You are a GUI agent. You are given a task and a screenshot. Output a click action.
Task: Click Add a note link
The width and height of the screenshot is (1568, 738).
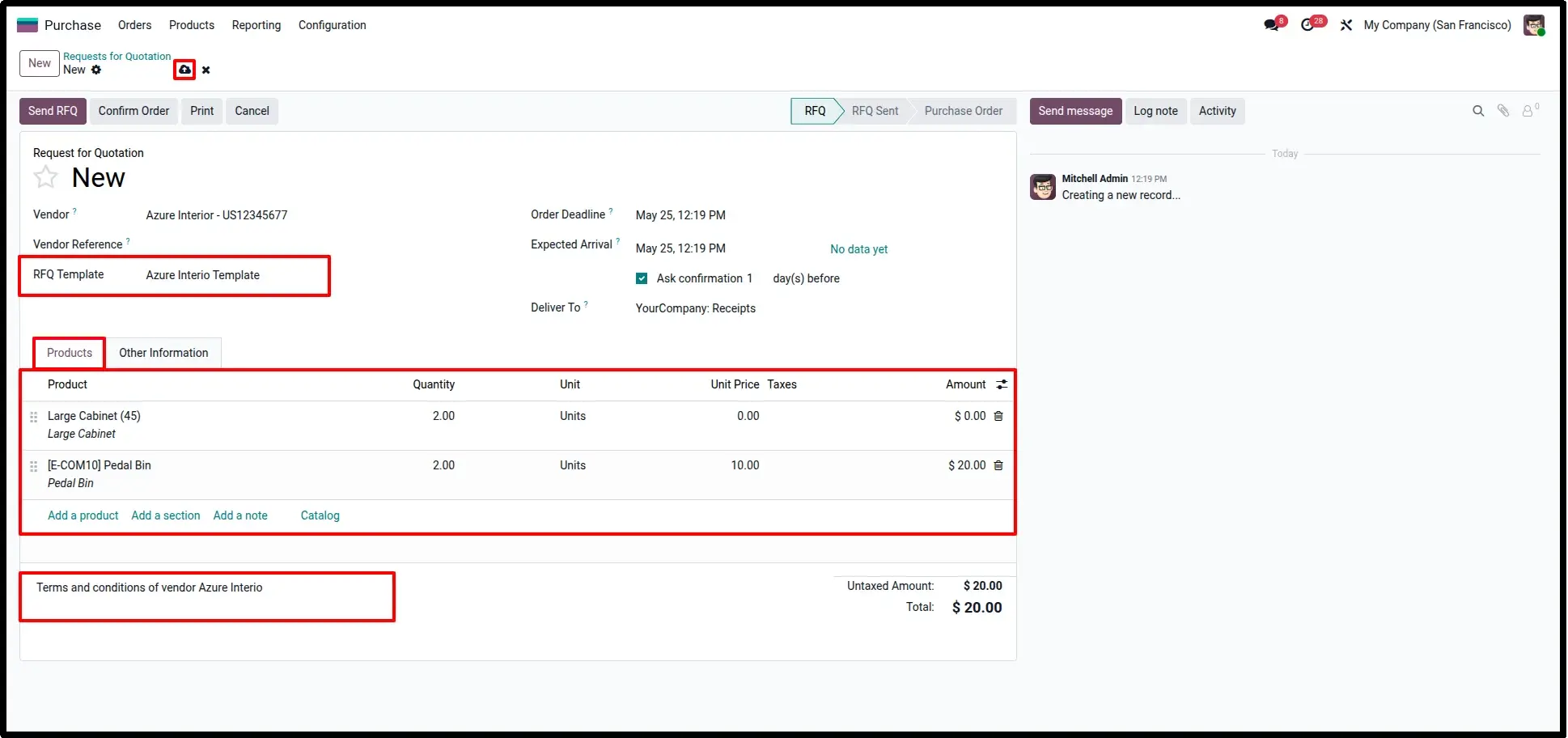point(240,515)
